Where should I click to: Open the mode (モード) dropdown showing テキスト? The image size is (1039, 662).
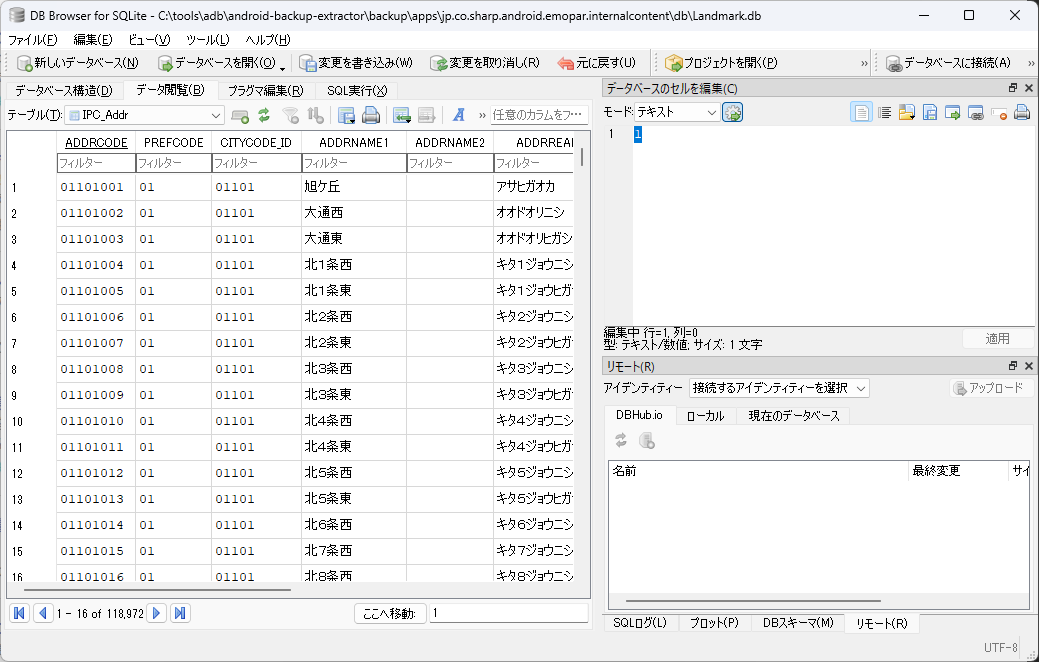(677, 113)
